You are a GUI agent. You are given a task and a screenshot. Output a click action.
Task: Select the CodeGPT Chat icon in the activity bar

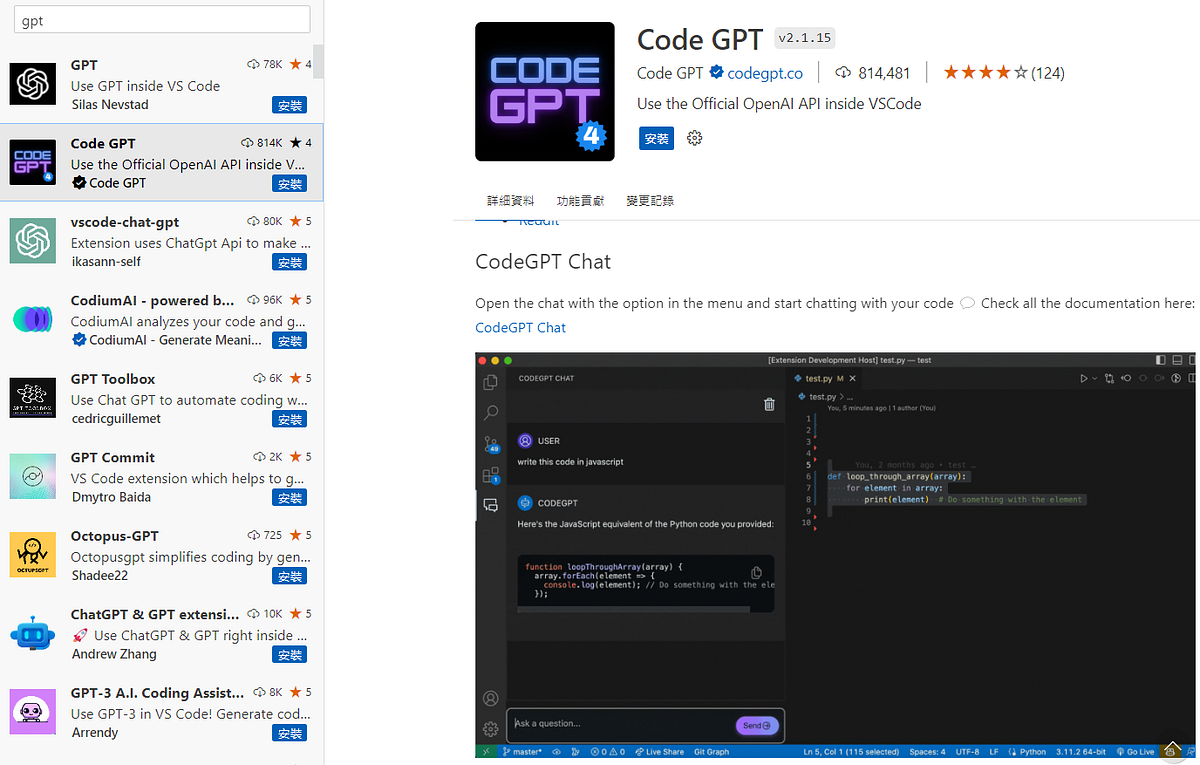[490, 505]
